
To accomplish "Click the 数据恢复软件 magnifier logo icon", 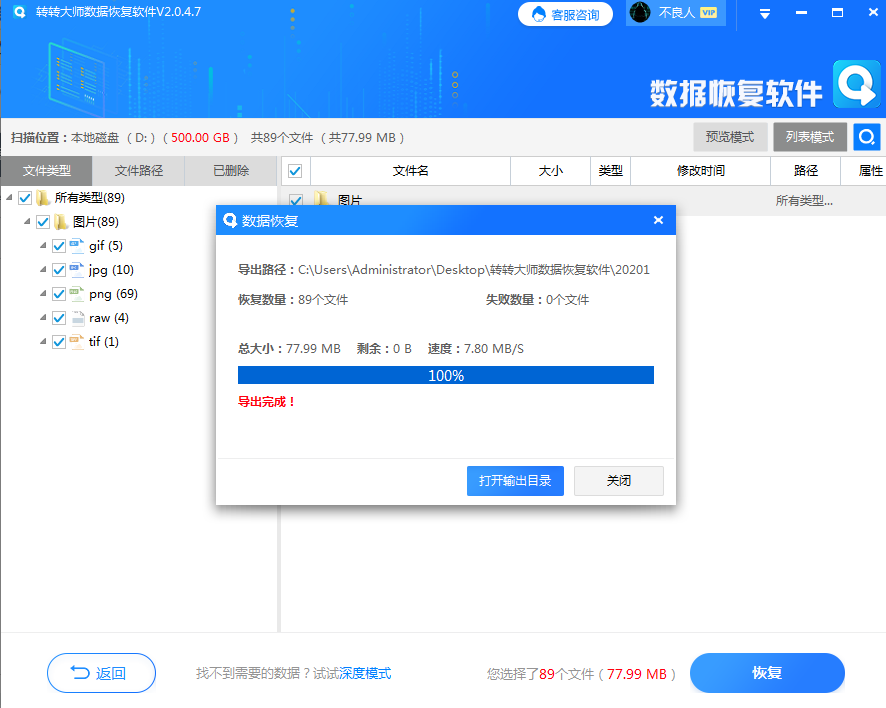I will (x=857, y=86).
